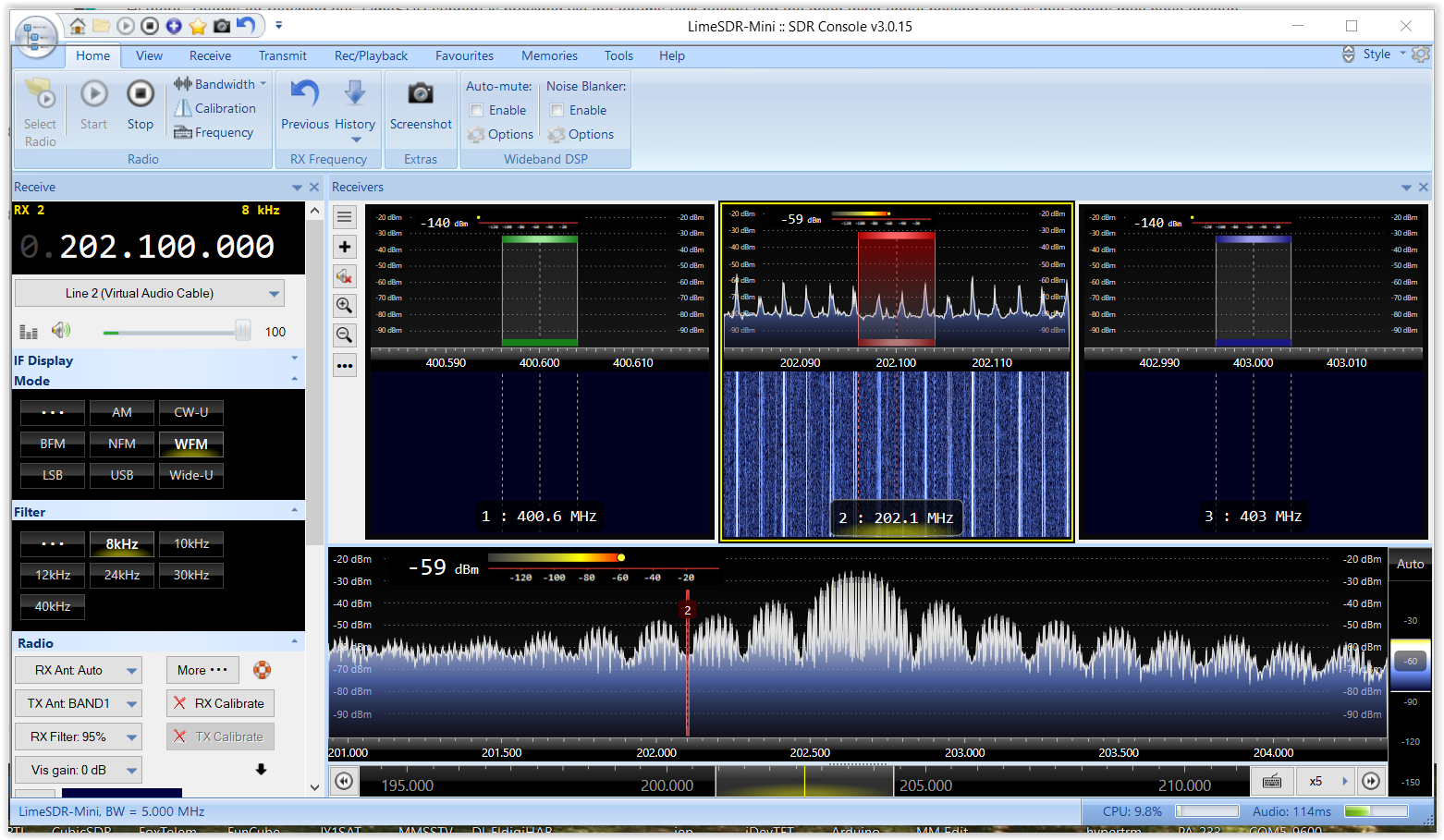Image resolution: width=1444 pixels, height=840 pixels.
Task: Open RX Filter 95% dropdown
Action: pyautogui.click(x=79, y=737)
